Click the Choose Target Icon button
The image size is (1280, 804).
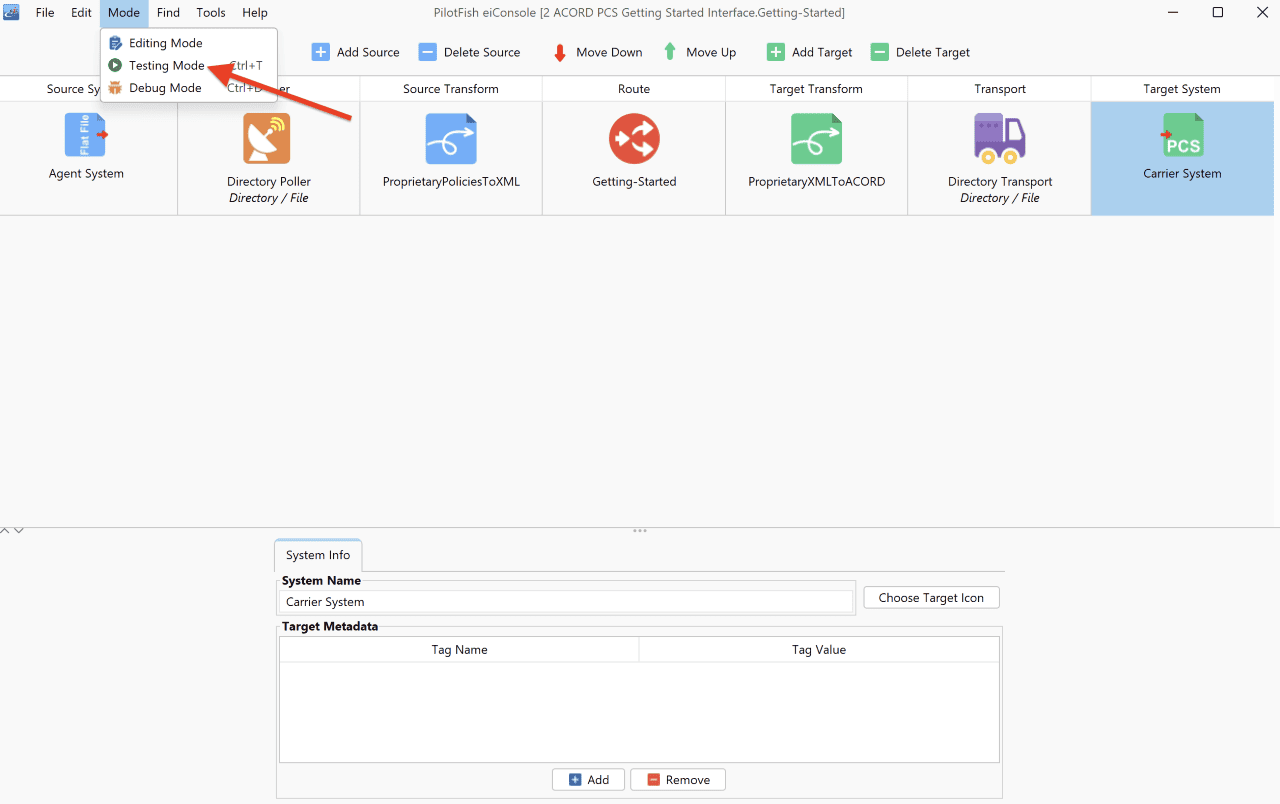coord(931,598)
